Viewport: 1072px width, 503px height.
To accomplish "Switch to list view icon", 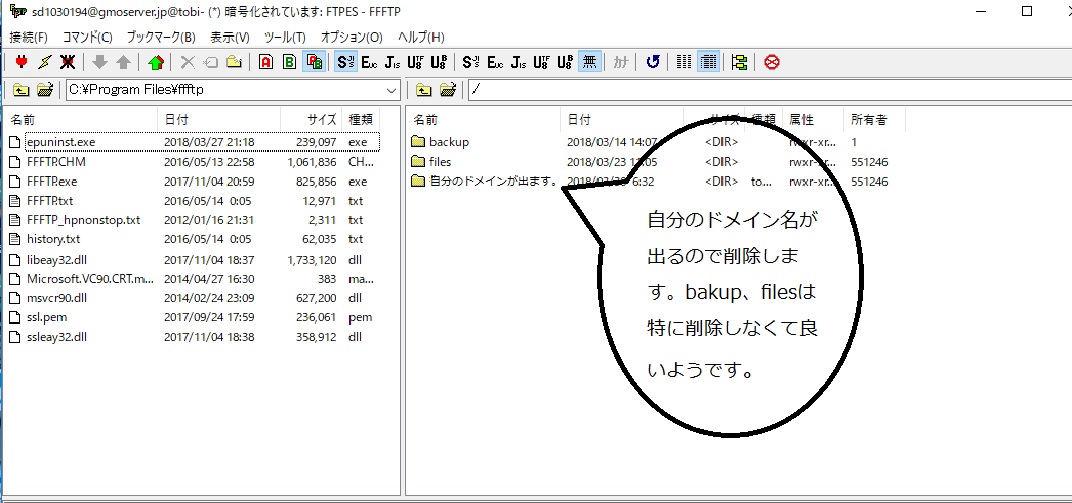I will [x=684, y=62].
